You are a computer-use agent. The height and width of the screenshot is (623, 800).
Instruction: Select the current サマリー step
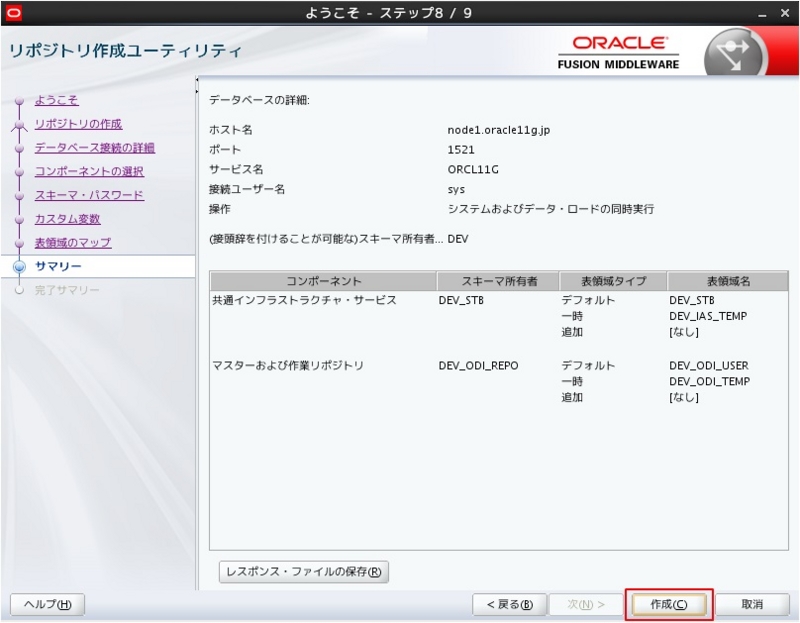click(x=58, y=266)
